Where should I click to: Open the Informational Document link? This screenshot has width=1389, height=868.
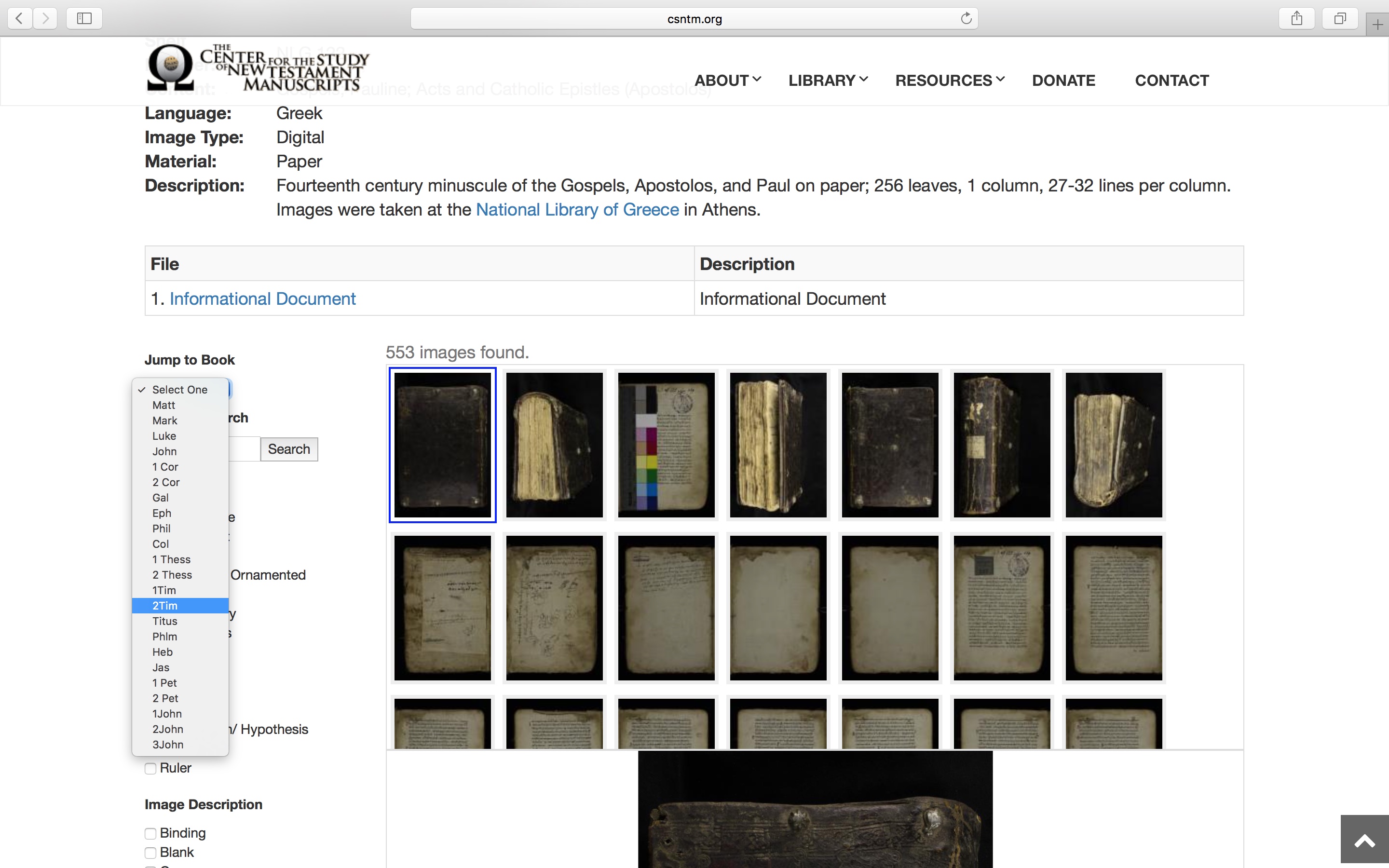click(262, 298)
